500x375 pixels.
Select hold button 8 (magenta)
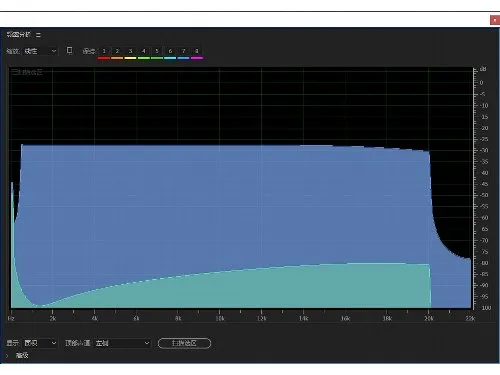197,52
